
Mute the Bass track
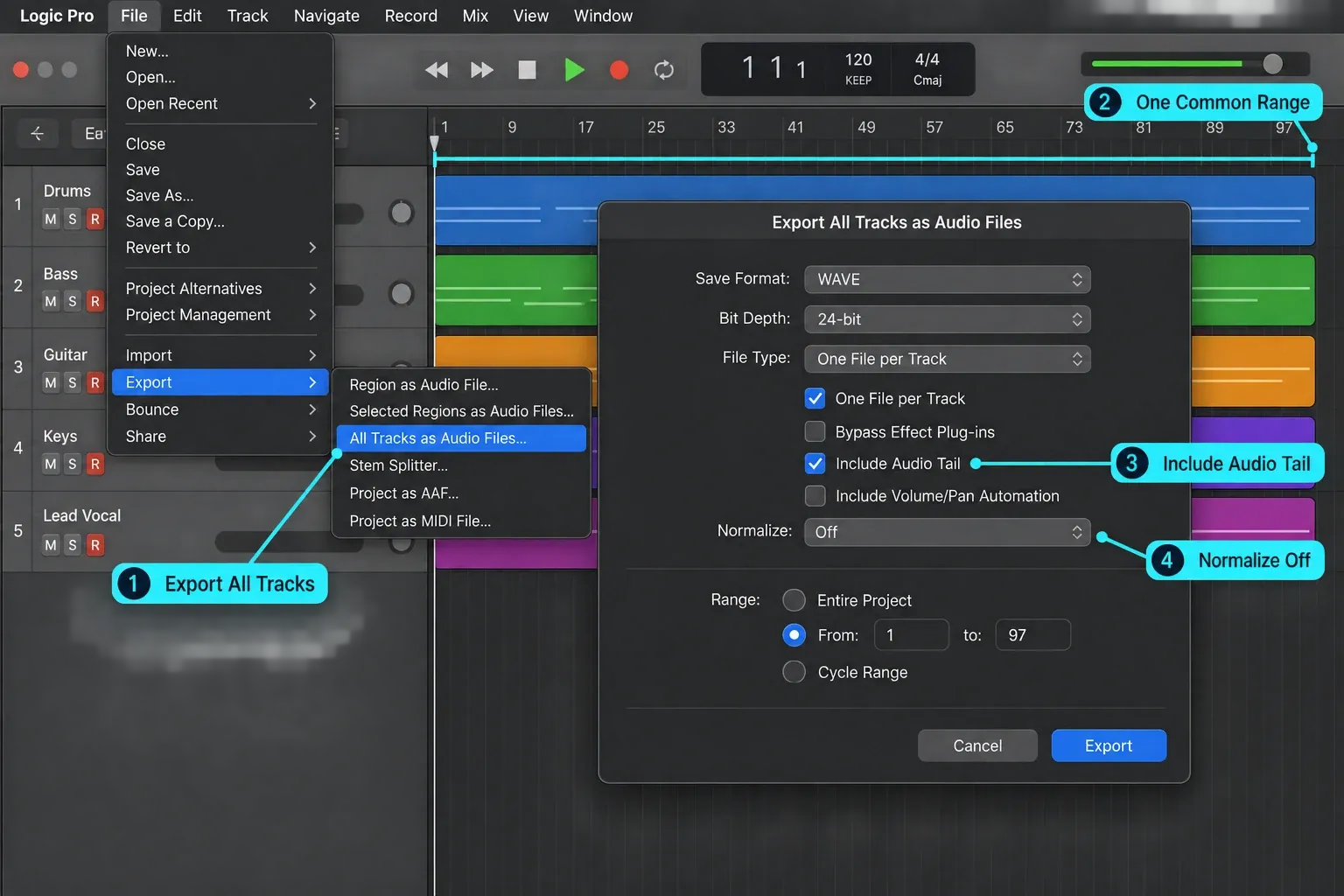pyautogui.click(x=51, y=301)
